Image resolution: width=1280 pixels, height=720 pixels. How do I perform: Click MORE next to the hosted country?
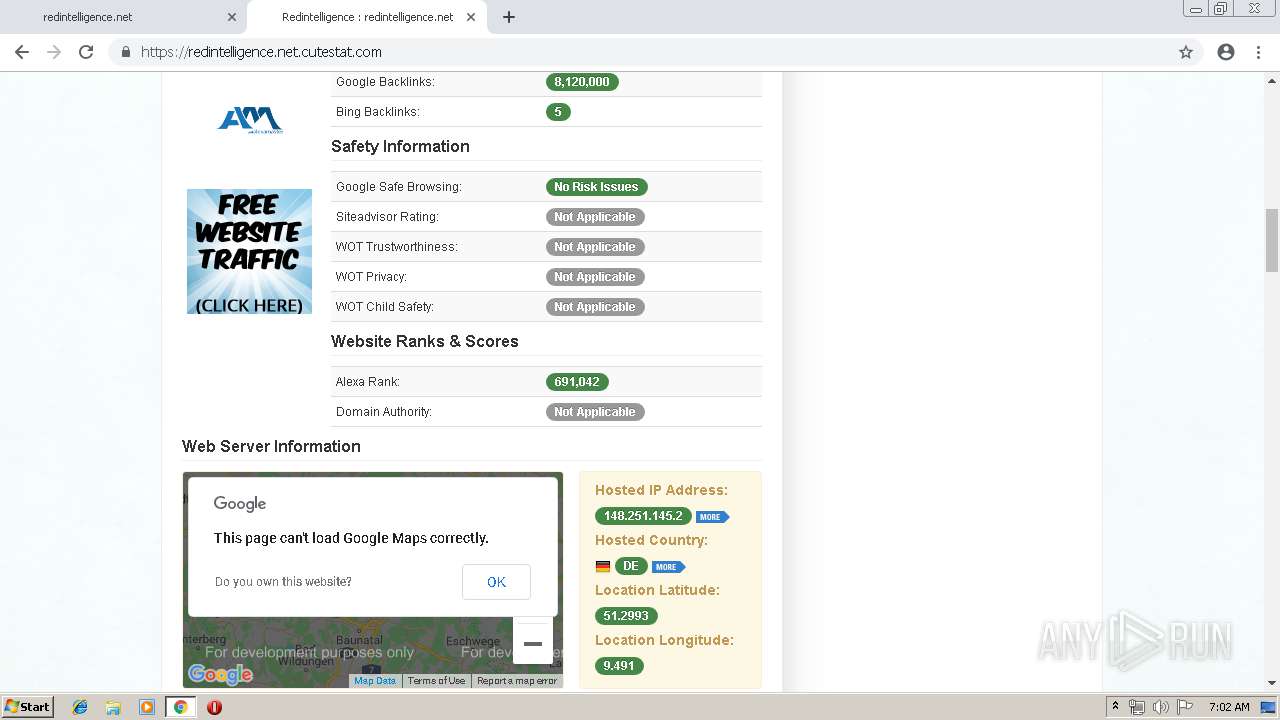coord(668,567)
